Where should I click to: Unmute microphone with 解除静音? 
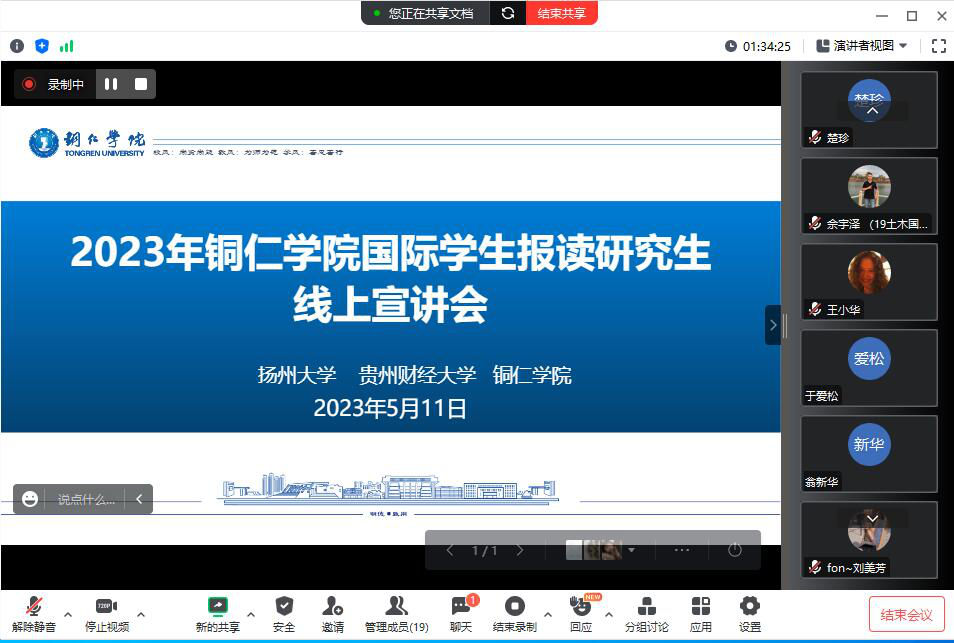[x=34, y=613]
